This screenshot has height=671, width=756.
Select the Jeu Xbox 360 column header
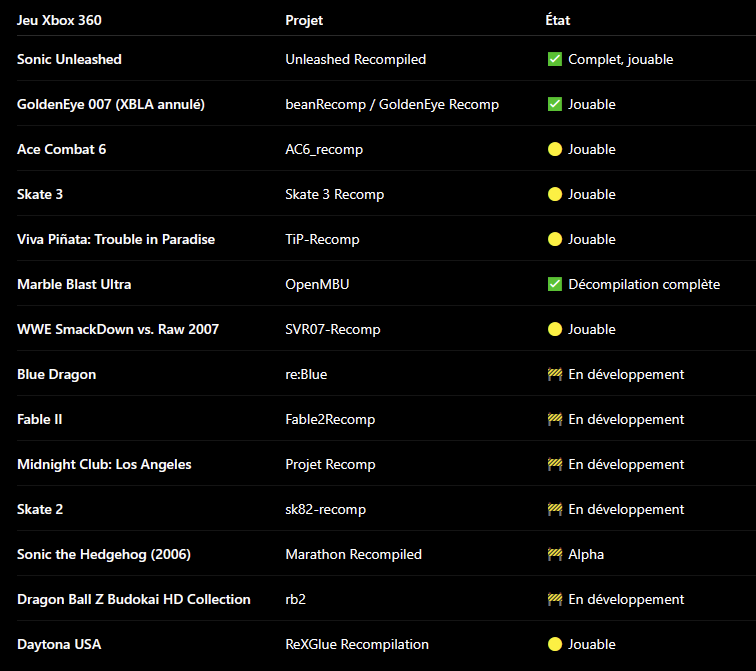coord(59,20)
